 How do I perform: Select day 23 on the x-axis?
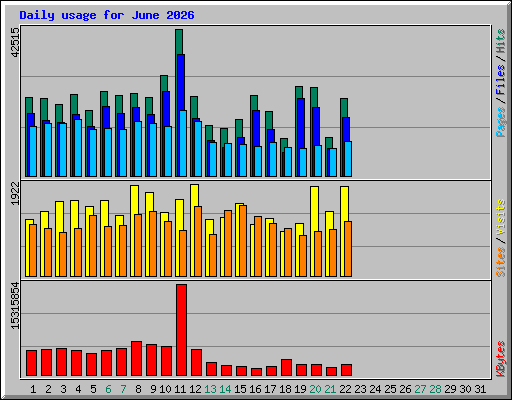[x=360, y=389]
